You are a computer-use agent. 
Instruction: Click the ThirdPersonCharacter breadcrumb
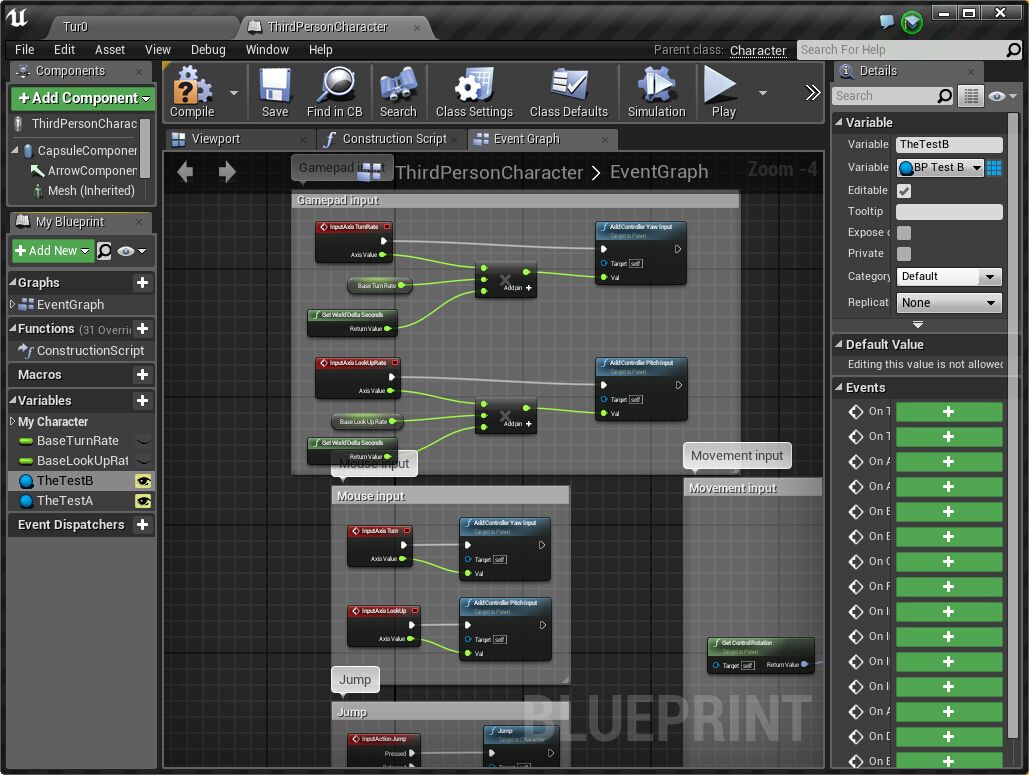tap(489, 173)
